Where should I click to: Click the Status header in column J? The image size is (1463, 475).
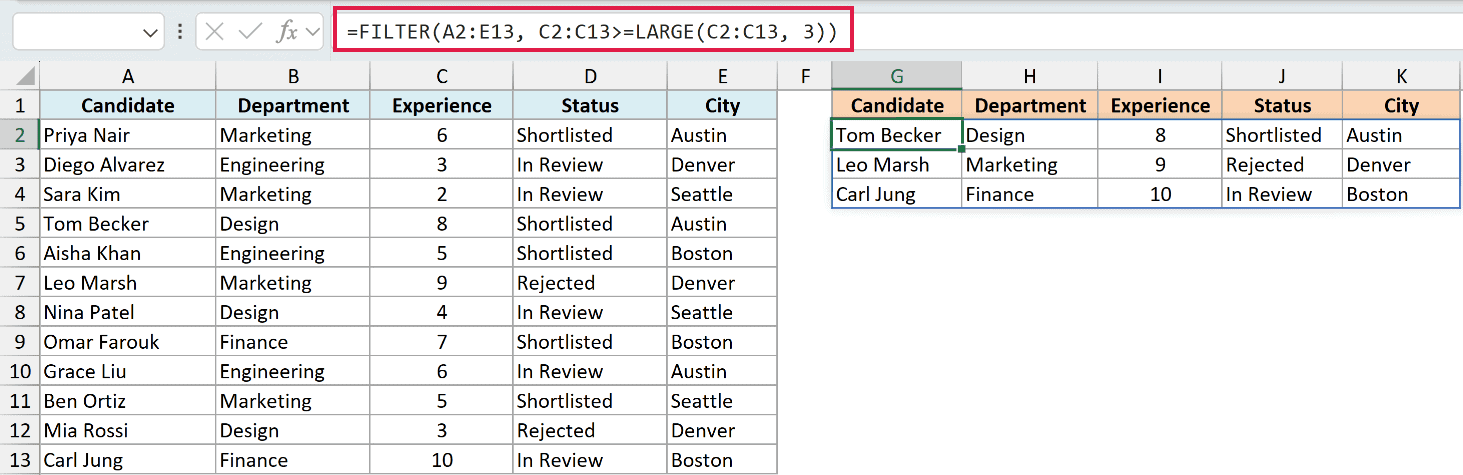pos(1282,105)
